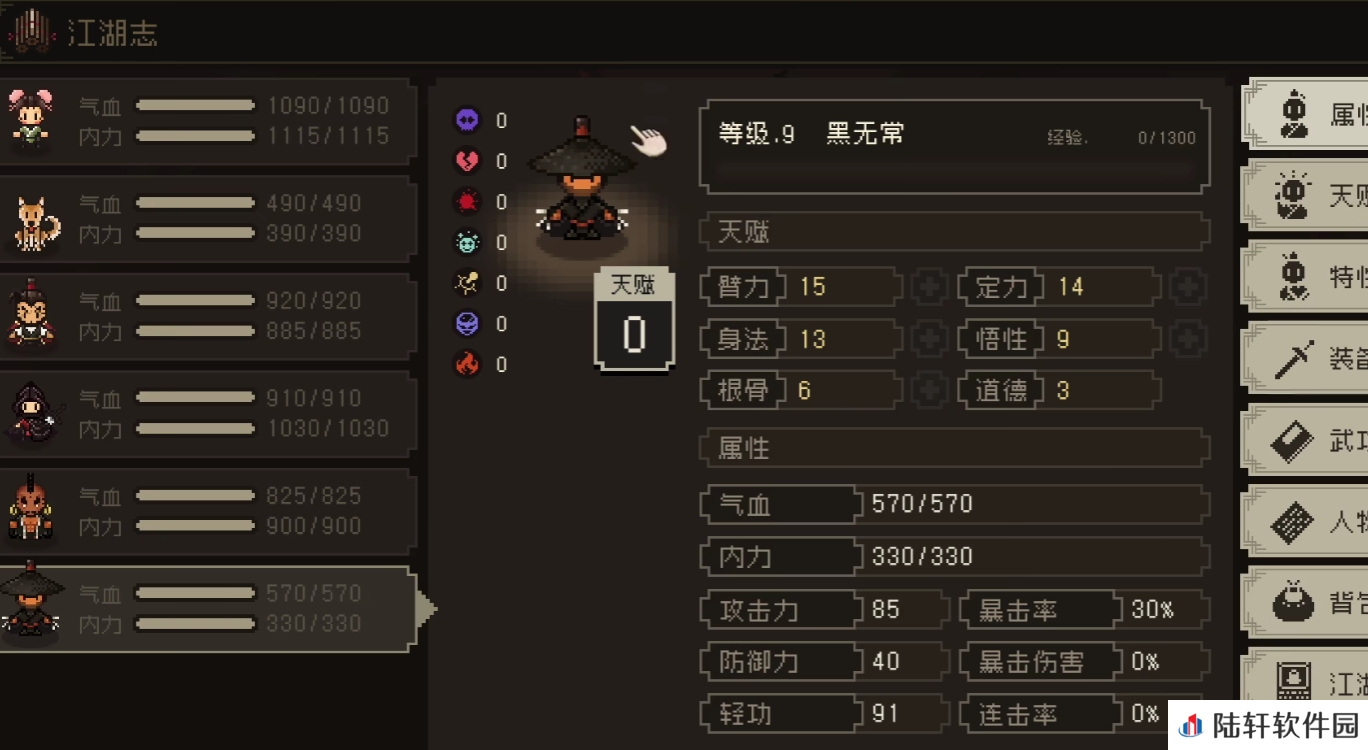This screenshot has height=750, width=1368.
Task: Click the broken heart status icon
Action: [x=467, y=161]
